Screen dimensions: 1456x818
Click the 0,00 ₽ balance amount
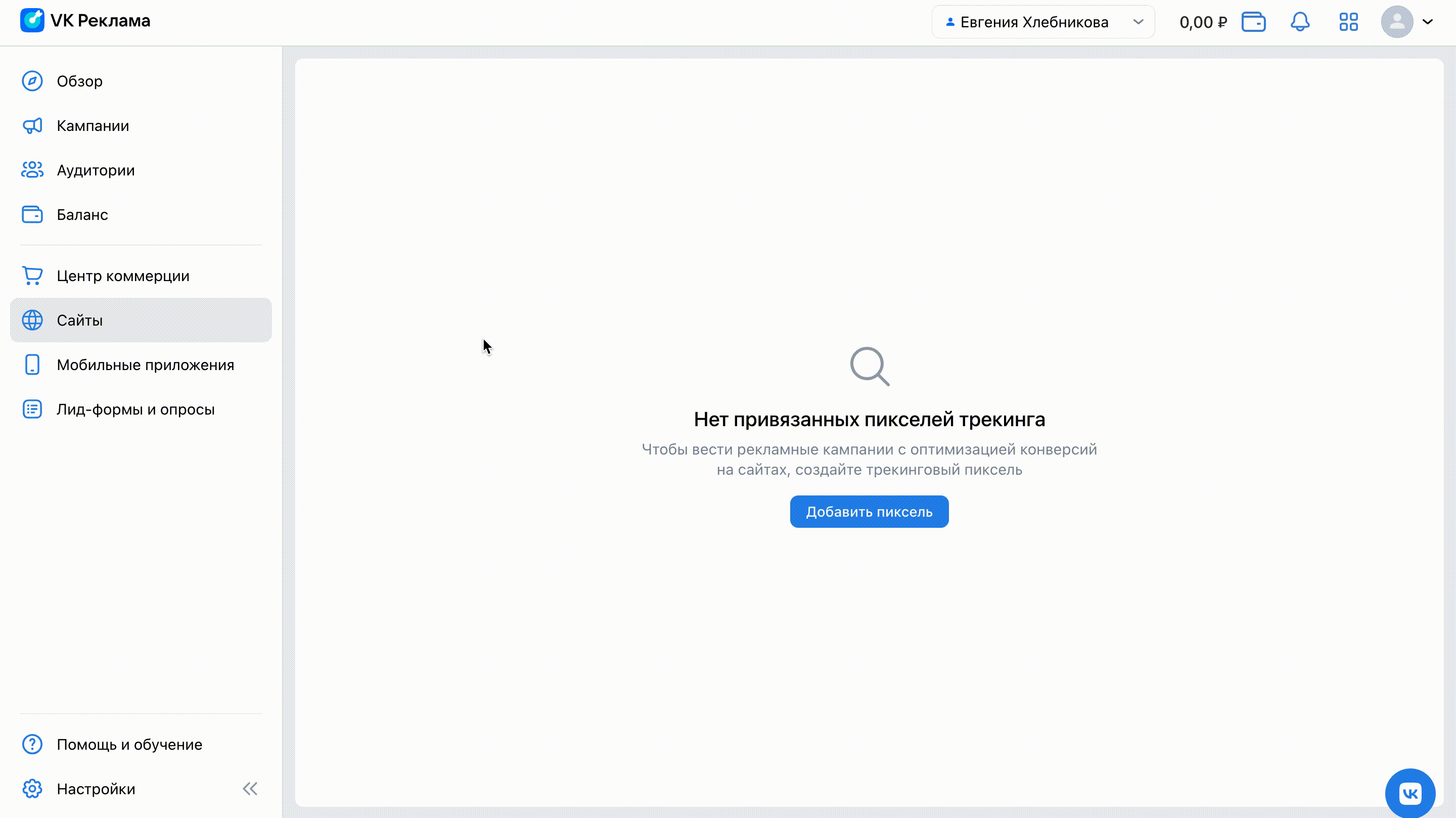(1203, 22)
